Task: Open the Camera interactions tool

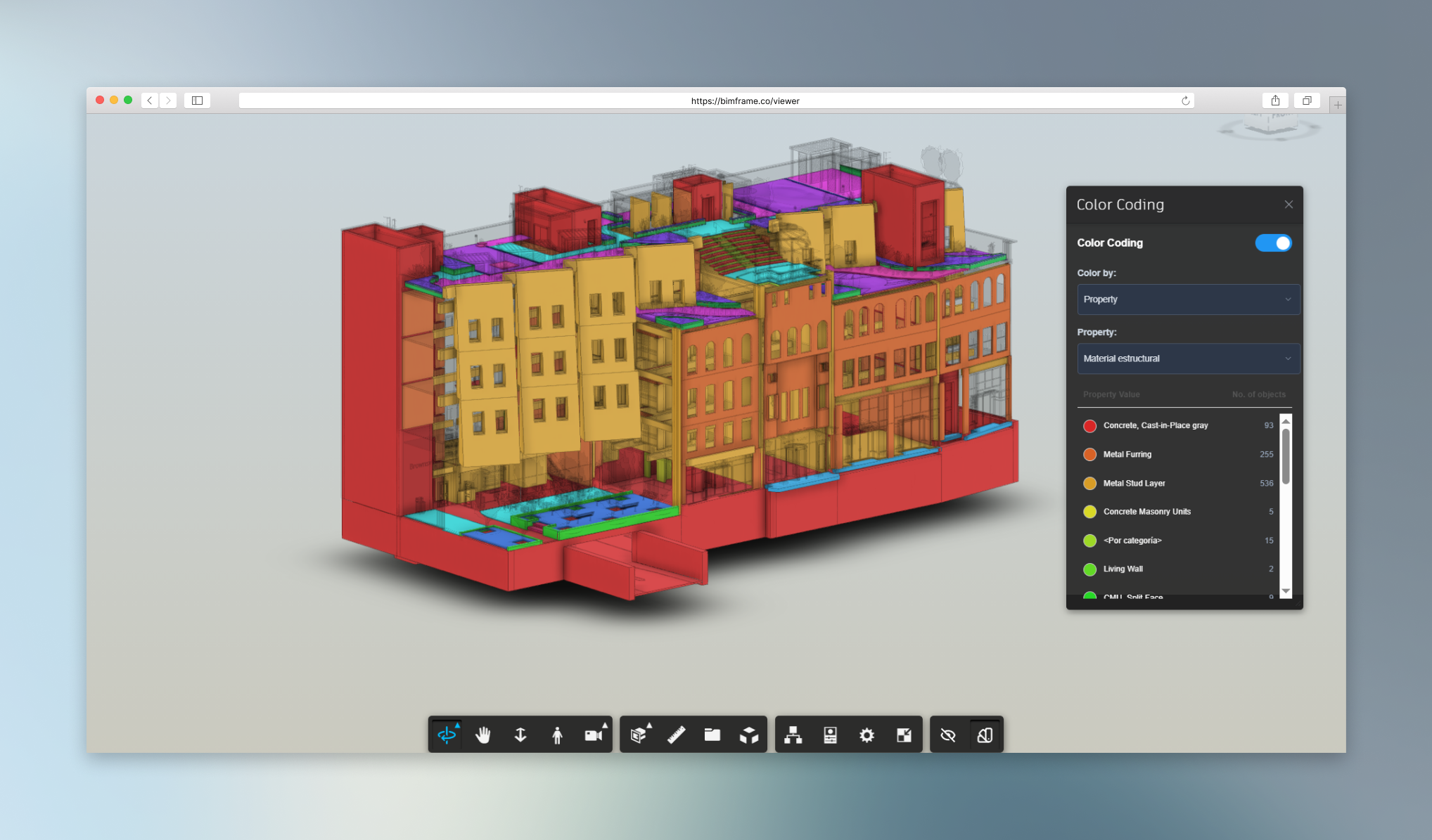Action: point(594,735)
